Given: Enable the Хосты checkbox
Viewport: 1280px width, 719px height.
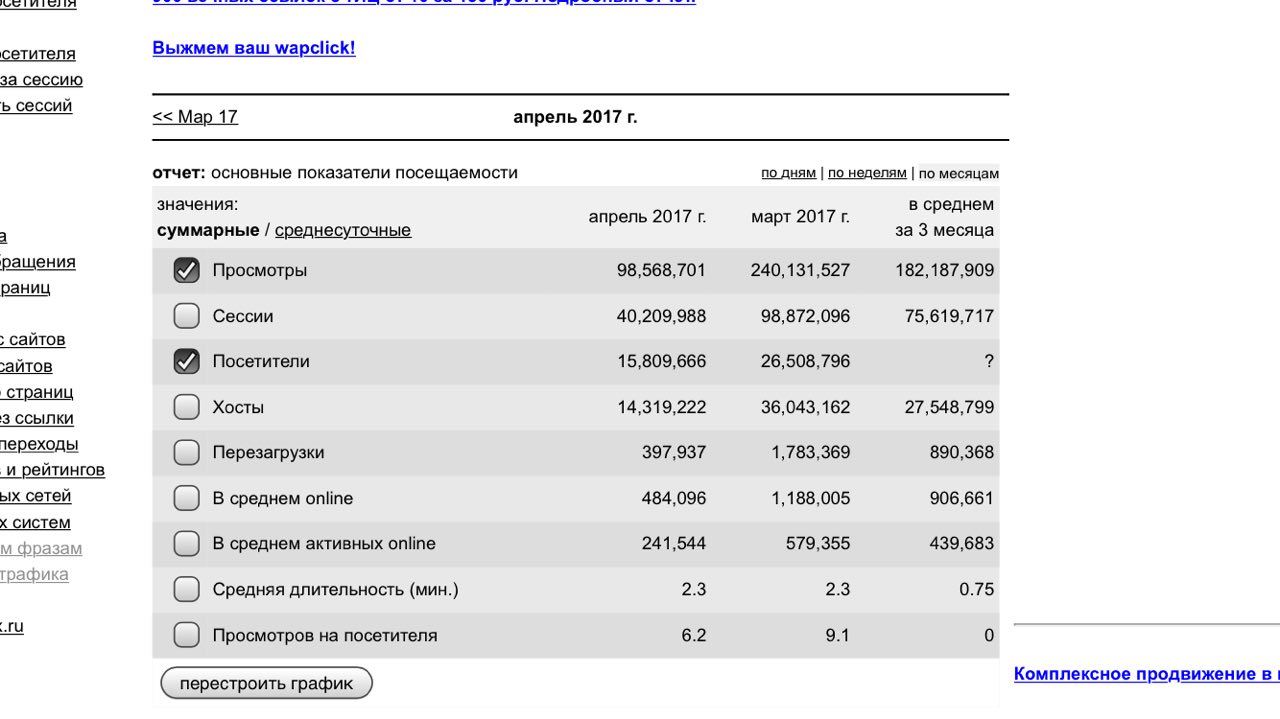Looking at the screenshot, I should coord(187,407).
